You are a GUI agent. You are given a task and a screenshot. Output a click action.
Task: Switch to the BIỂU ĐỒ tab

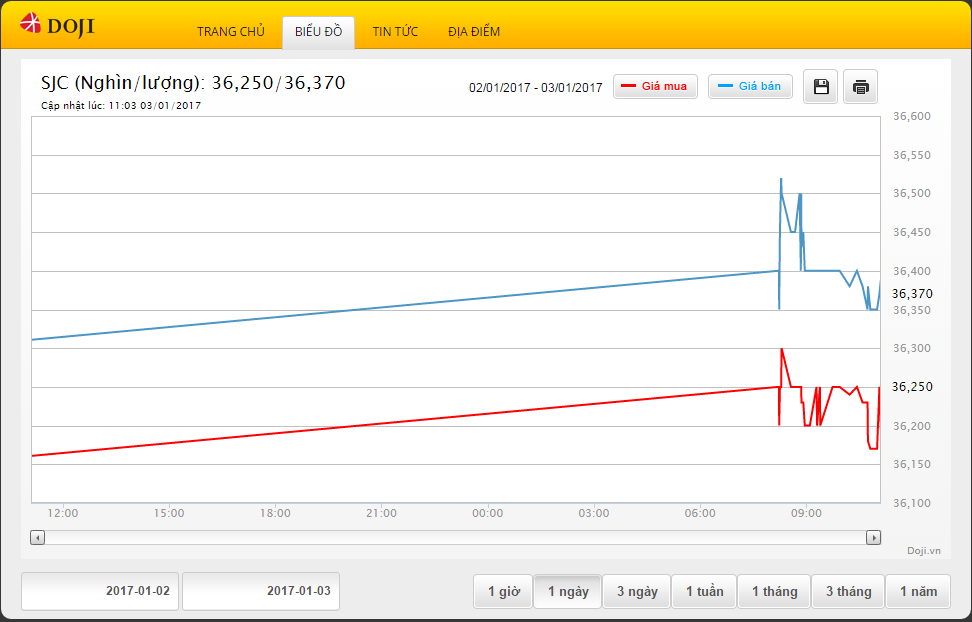click(319, 32)
